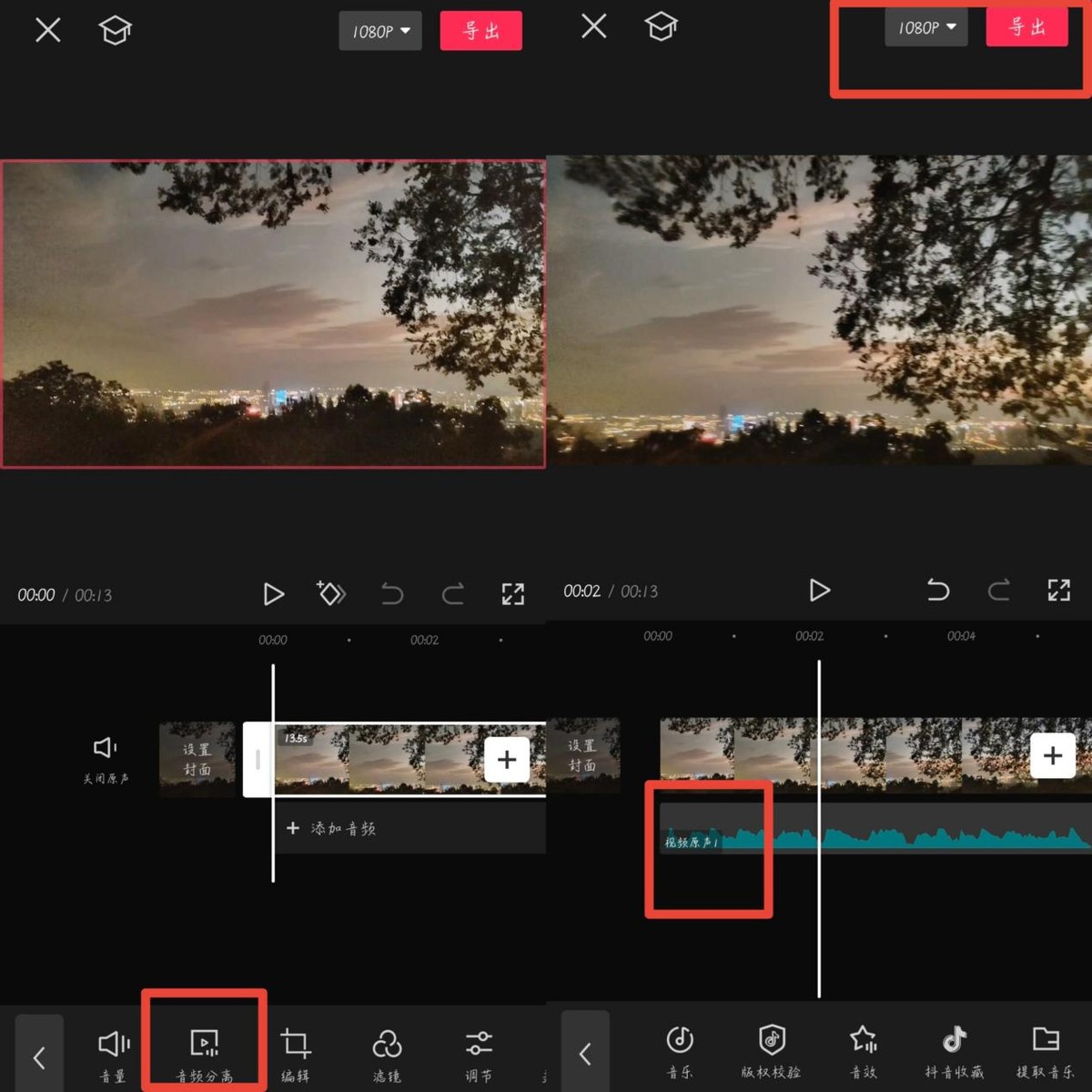Tap 导出 to export the video

[480, 30]
